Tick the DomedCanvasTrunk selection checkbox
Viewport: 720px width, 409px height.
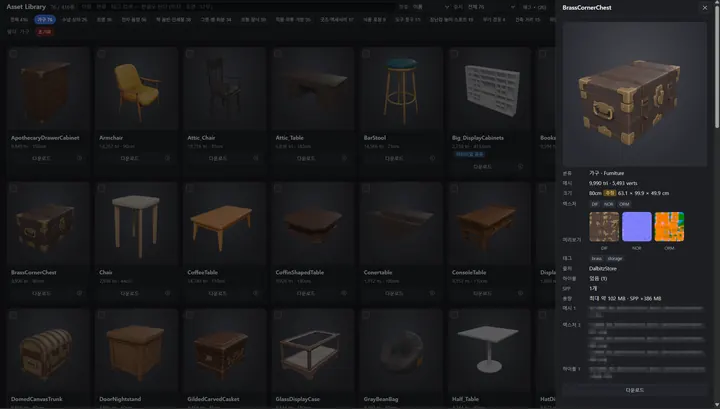(x=13, y=315)
